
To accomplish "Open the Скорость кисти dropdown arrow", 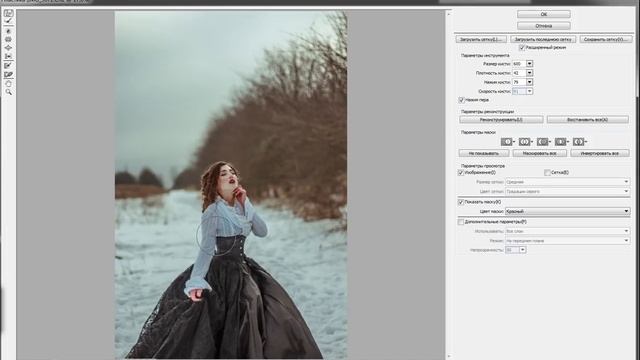I will point(529,91).
